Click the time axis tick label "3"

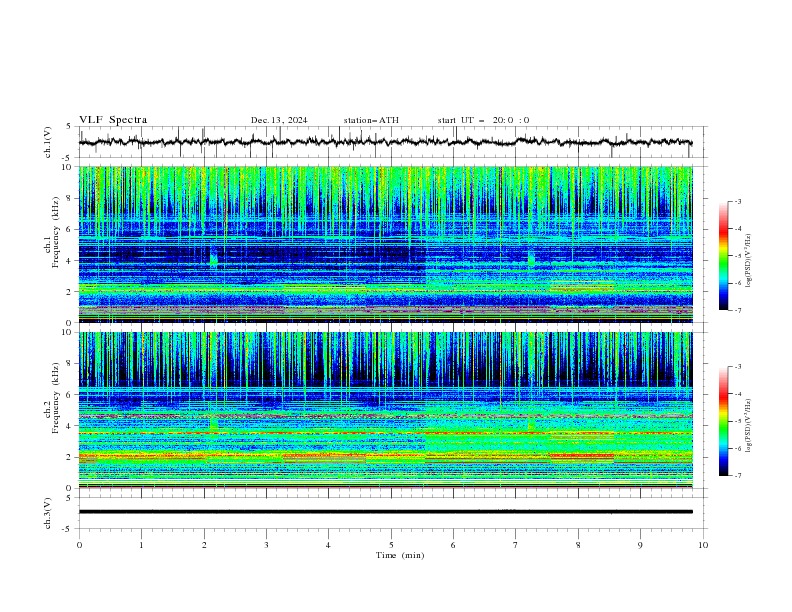(x=266, y=545)
